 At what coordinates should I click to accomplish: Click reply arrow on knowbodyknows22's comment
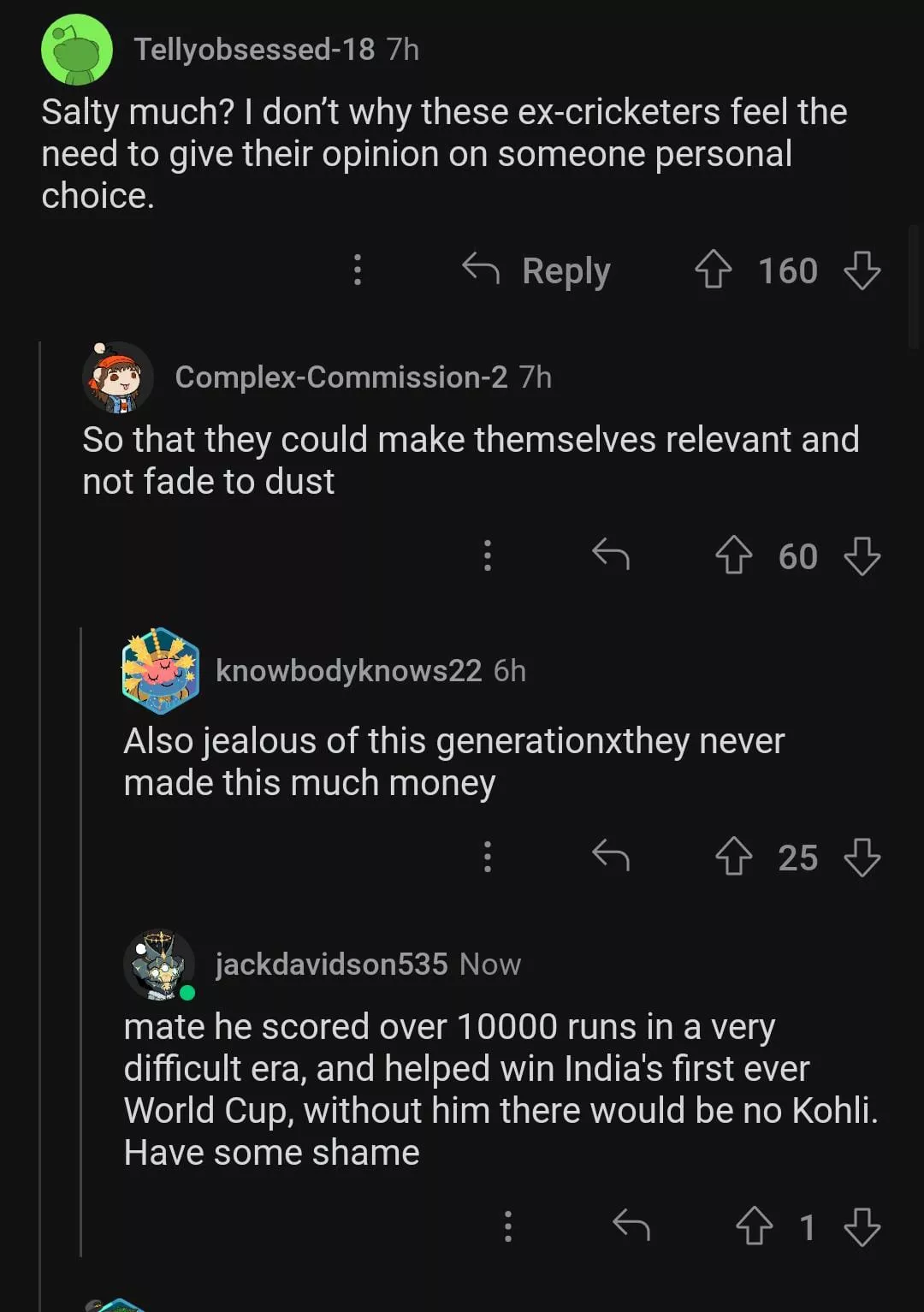(611, 857)
